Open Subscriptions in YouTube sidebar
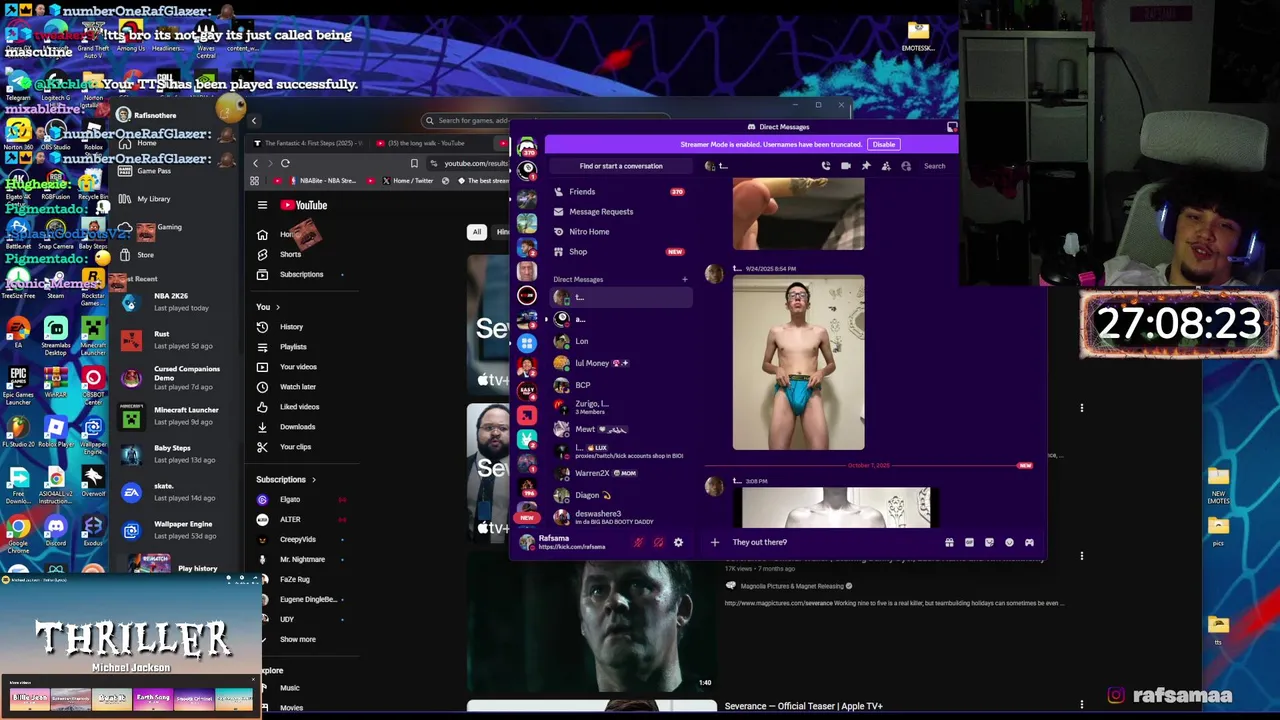The width and height of the screenshot is (1280, 720). point(300,274)
